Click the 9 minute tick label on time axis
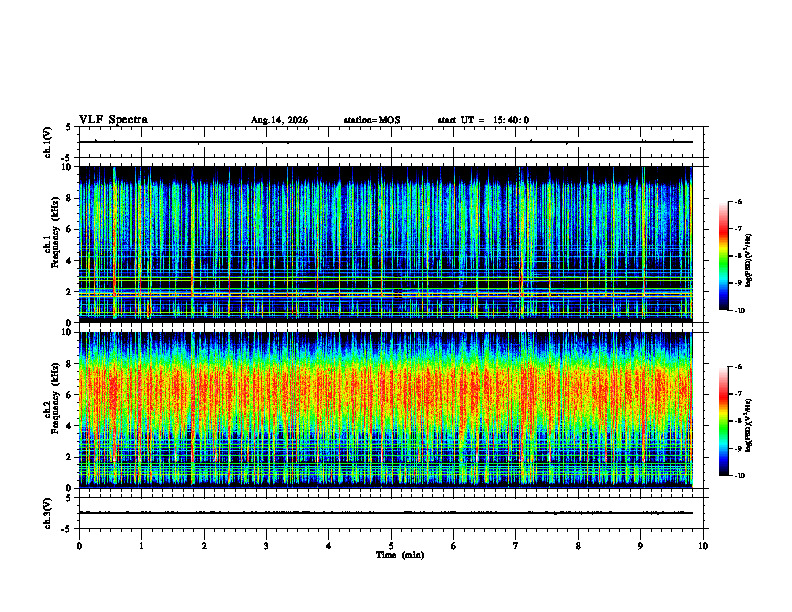The height and width of the screenshot is (612, 792). [x=640, y=546]
